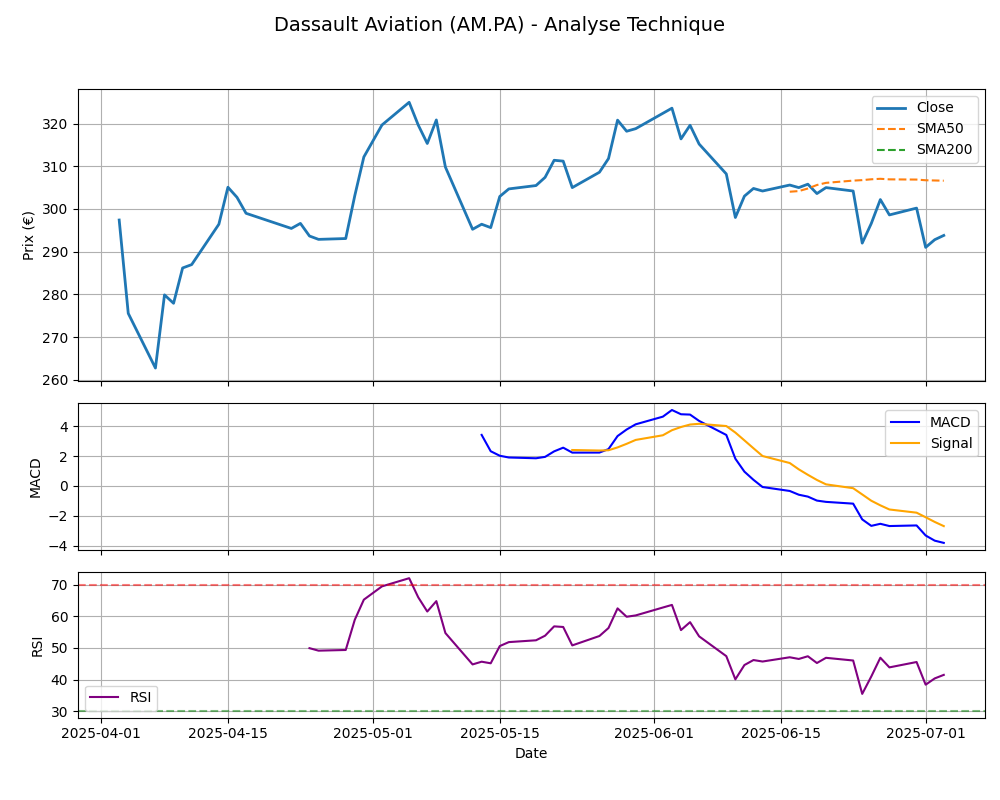Click the vertical "MACD" y-axis label
Screen dimensions: 1000x800
(x=35, y=478)
